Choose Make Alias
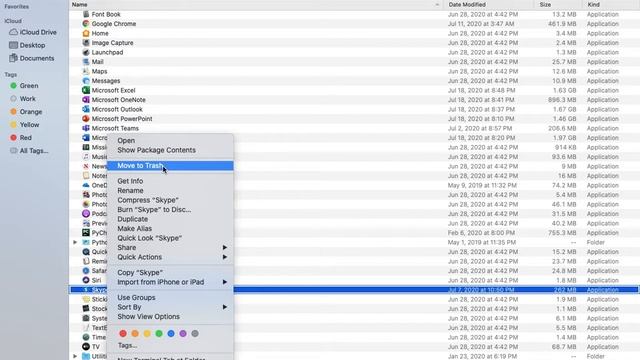The width and height of the screenshot is (640, 360). (170, 229)
